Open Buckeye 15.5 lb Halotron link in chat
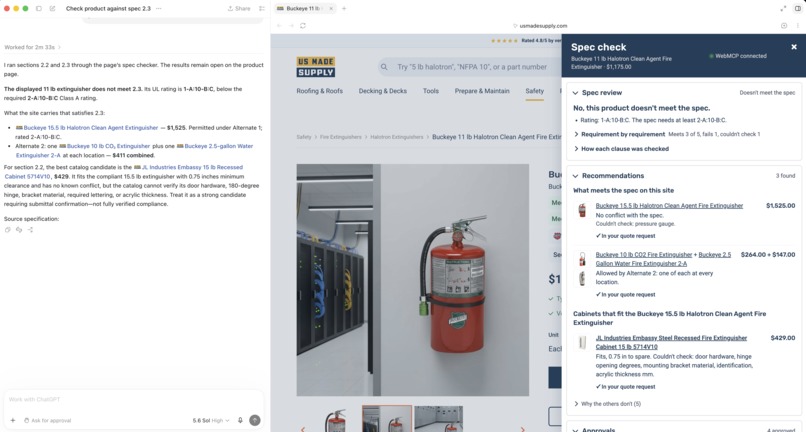Screen dimensions: 806x432 pos(90,128)
